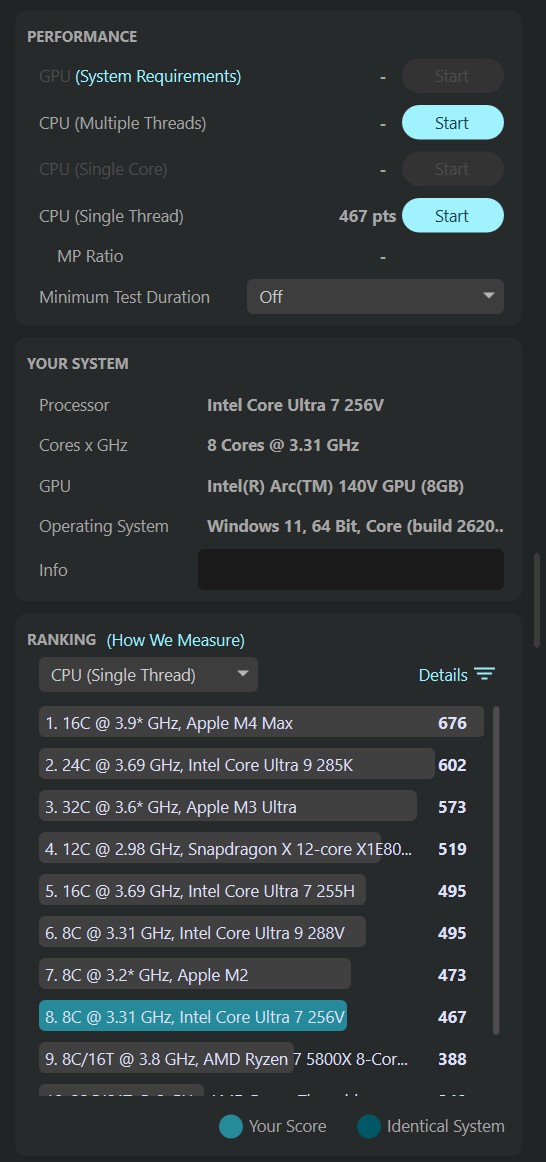
Task: Open the How We Measure link
Action: (x=176, y=640)
